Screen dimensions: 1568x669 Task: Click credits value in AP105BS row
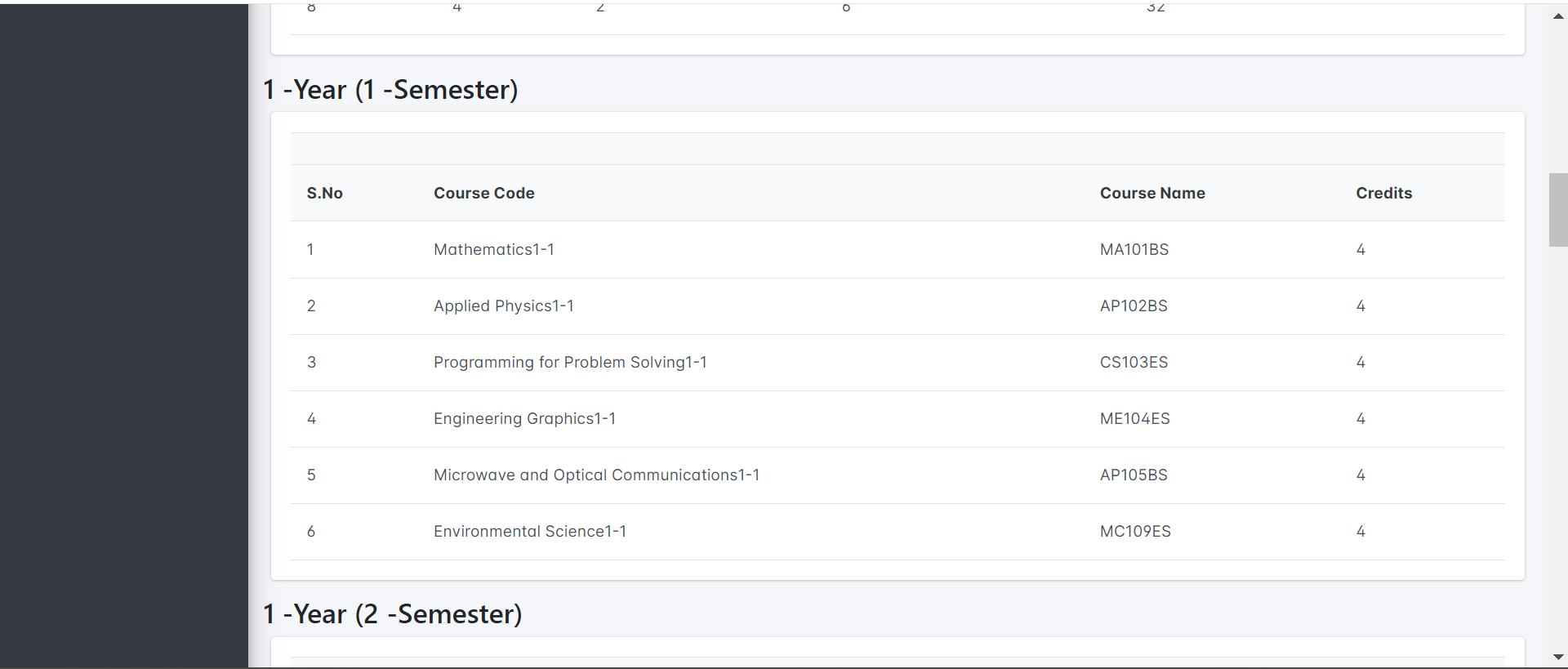(1361, 475)
